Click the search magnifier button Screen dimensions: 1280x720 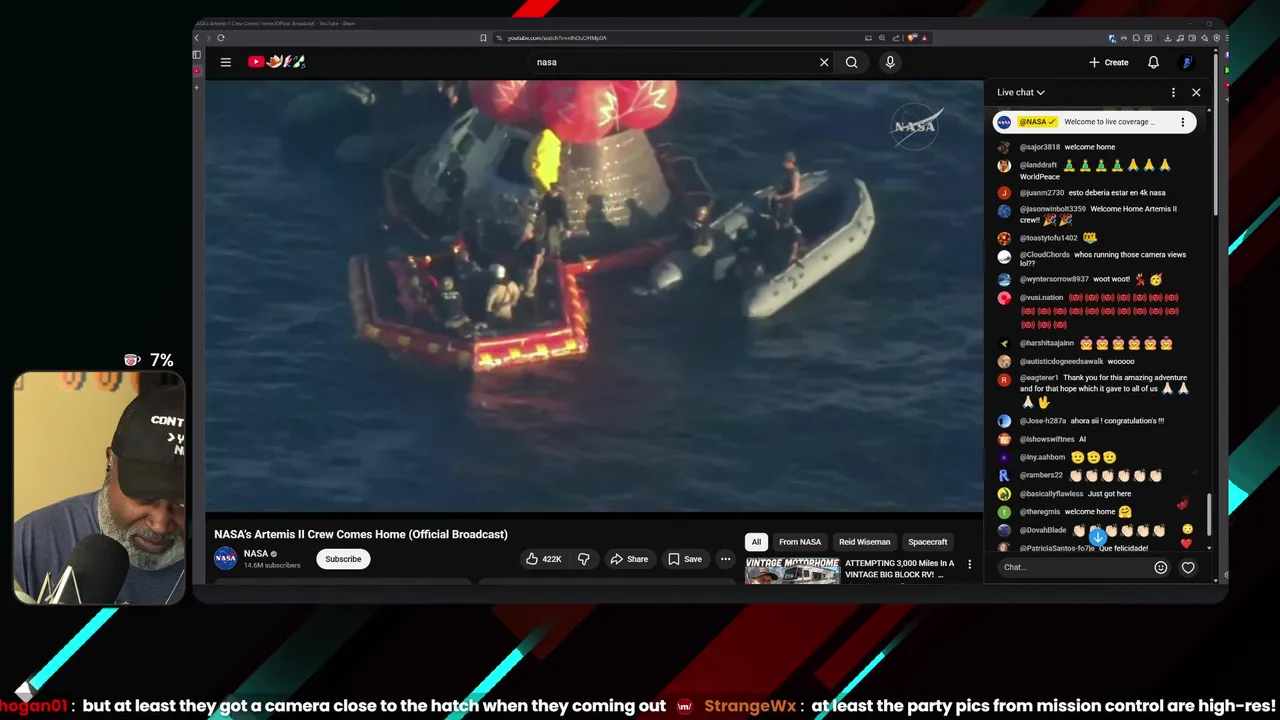click(x=852, y=62)
